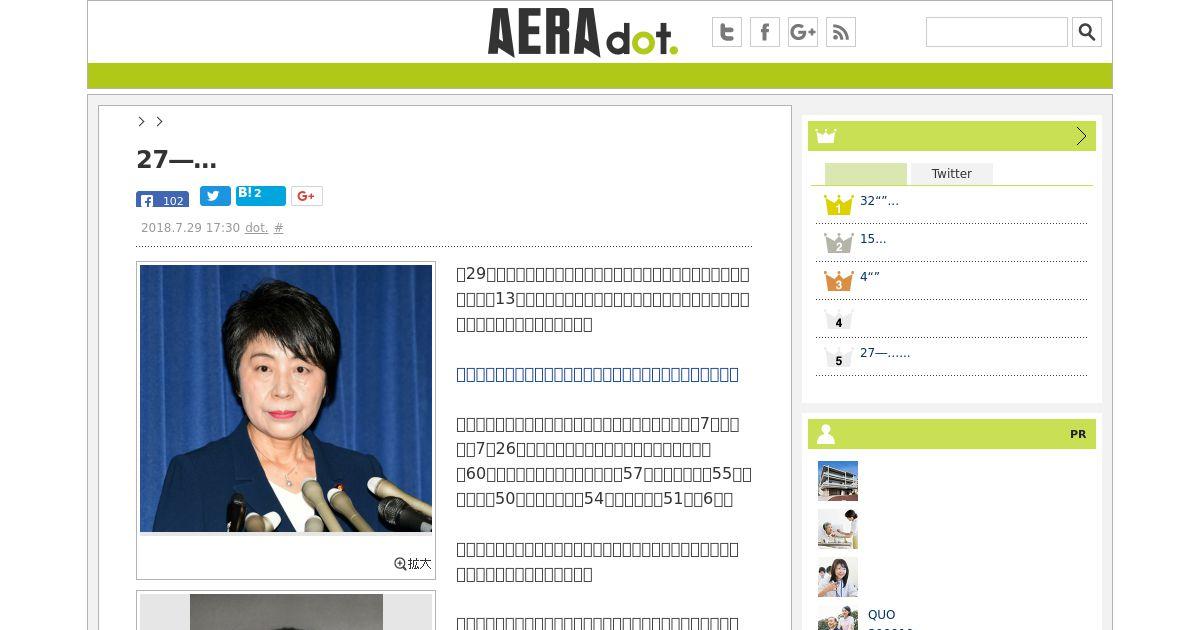Tweet the article with the Twitter share button

tap(215, 196)
